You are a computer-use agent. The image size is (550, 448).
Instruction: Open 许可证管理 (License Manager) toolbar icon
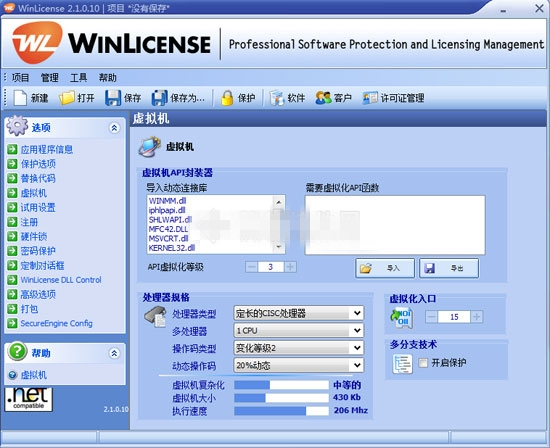pos(370,98)
